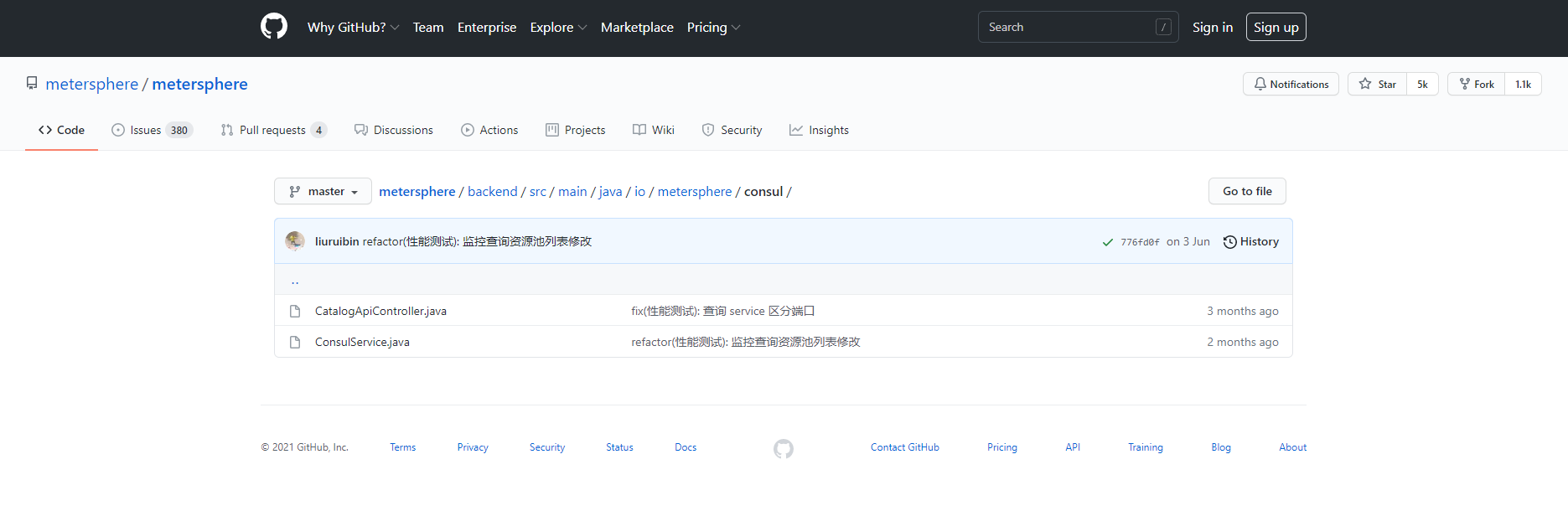Screen dimensions: 1568x511
Task: Expand the Explore dropdown
Action: 558,27
